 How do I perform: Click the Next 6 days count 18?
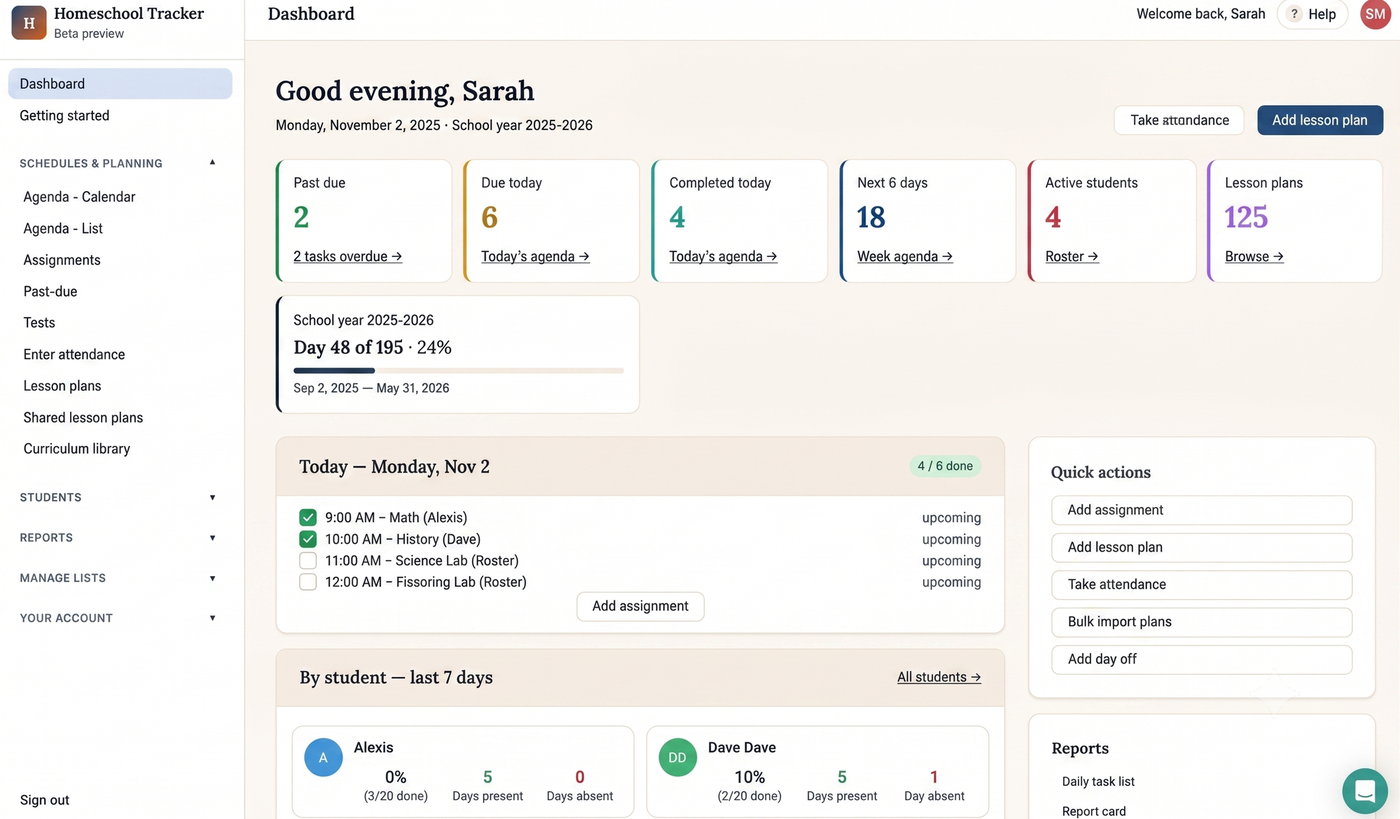(x=871, y=217)
